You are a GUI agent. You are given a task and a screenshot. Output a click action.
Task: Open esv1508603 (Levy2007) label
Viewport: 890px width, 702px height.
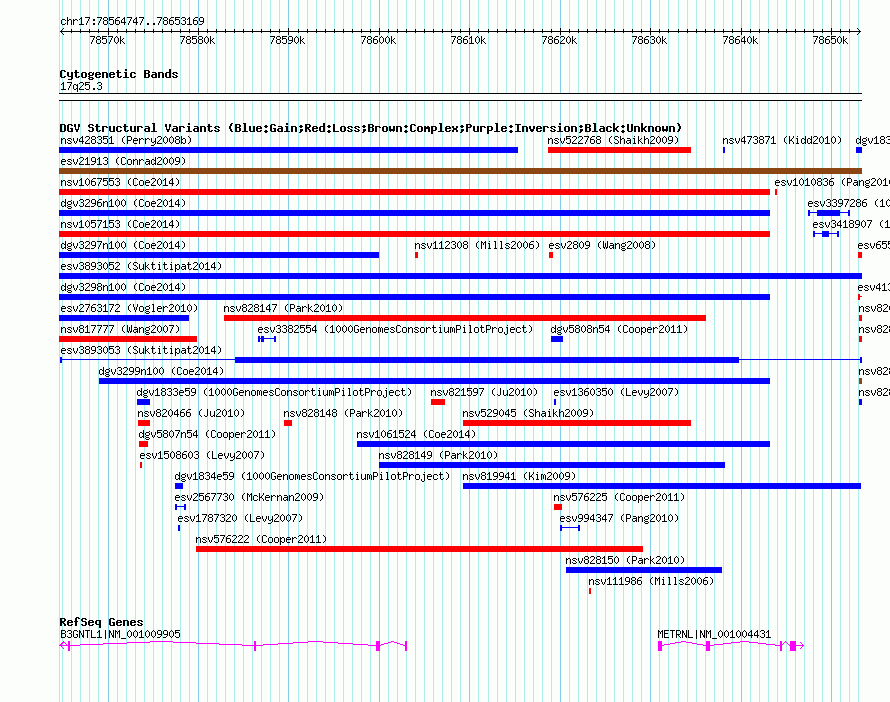(202, 455)
